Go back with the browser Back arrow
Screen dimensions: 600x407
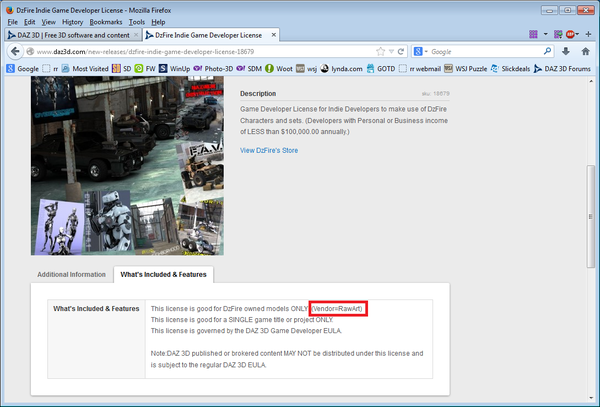click(15, 51)
